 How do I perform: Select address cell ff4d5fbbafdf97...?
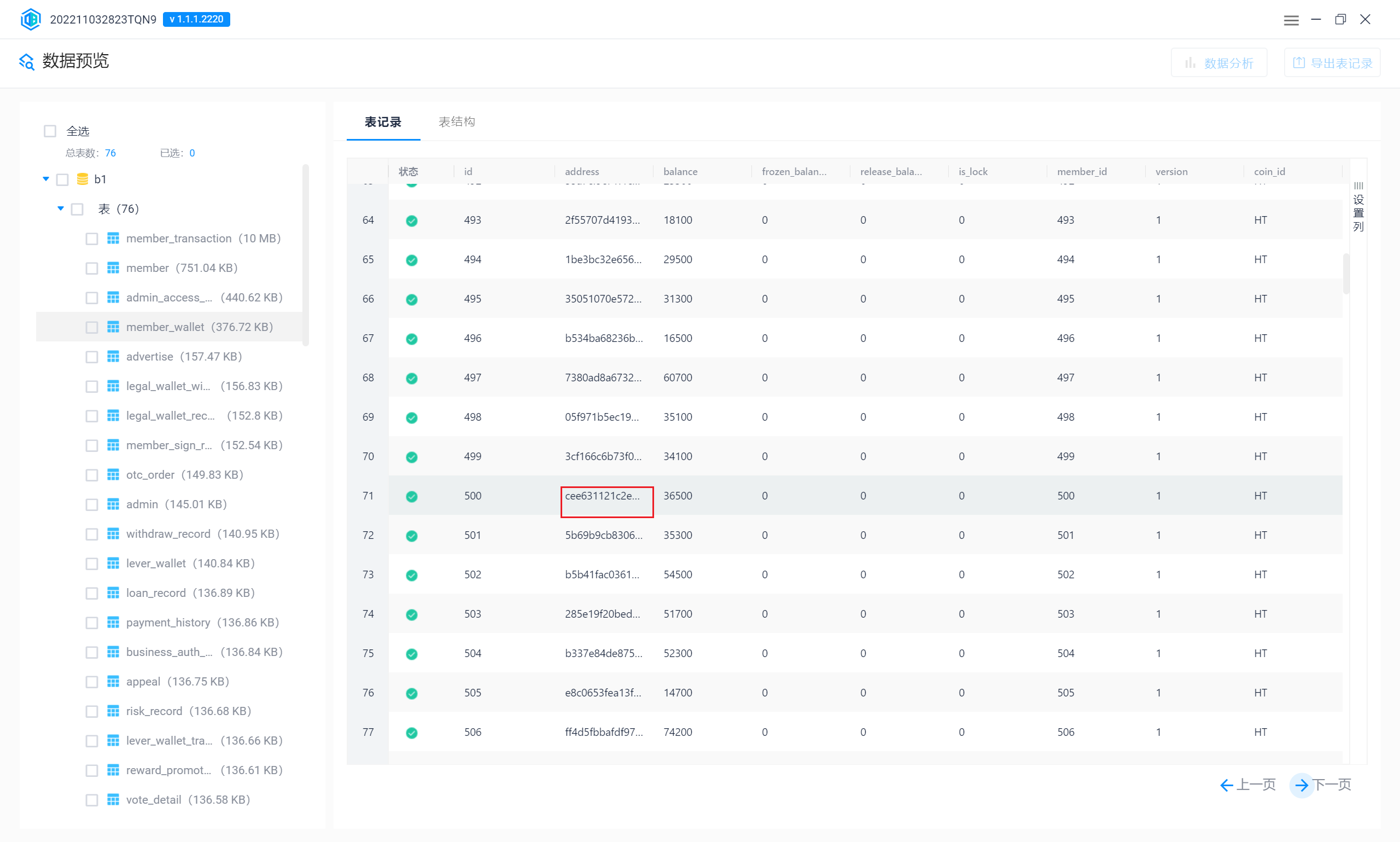click(603, 732)
